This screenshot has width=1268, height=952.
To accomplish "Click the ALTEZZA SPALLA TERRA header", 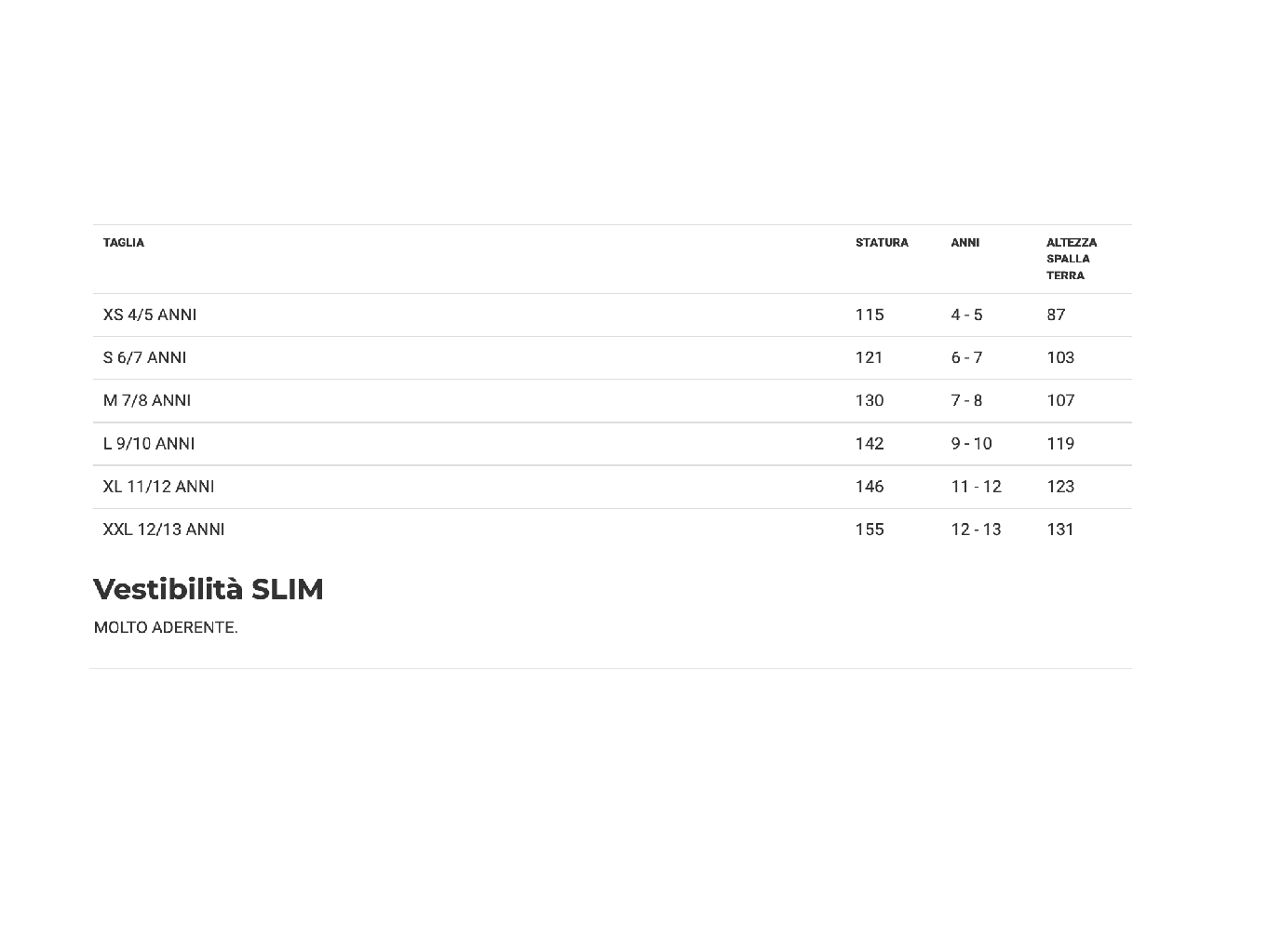I will click(x=1071, y=259).
